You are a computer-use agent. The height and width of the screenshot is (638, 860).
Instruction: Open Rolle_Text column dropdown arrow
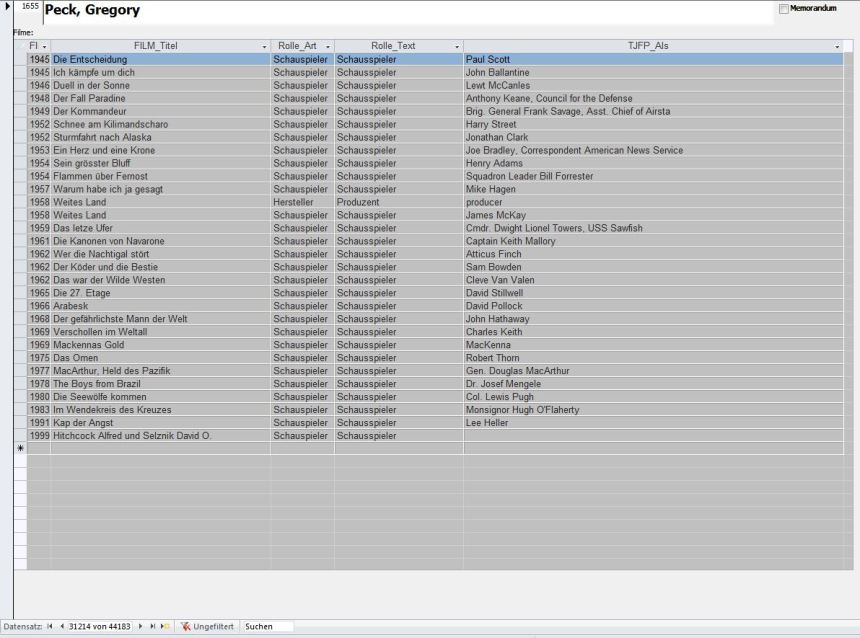(456, 47)
